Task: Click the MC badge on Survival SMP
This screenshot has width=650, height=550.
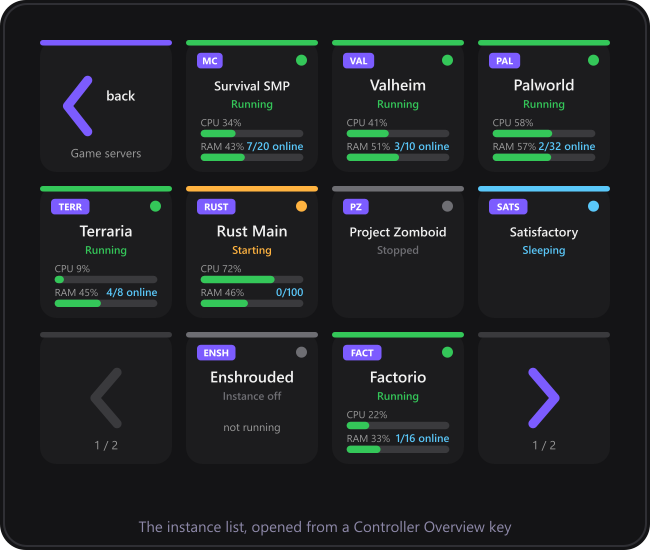Action: (x=210, y=61)
